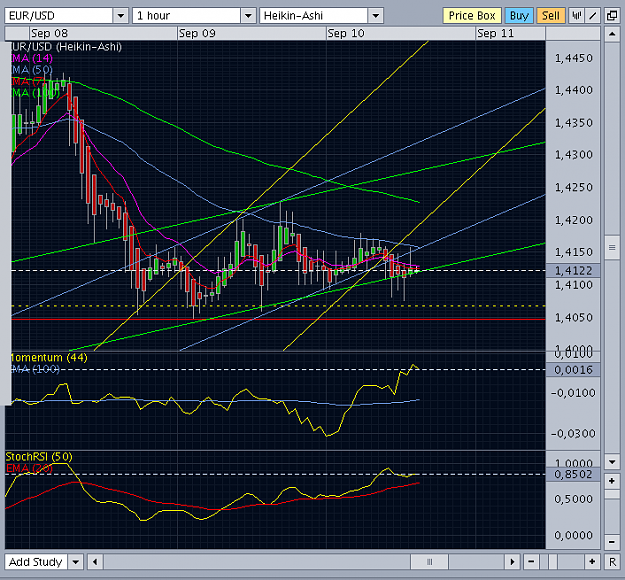This screenshot has width=625, height=580.
Task: Click the 0,0016 momentum value marker
Action: [573, 370]
